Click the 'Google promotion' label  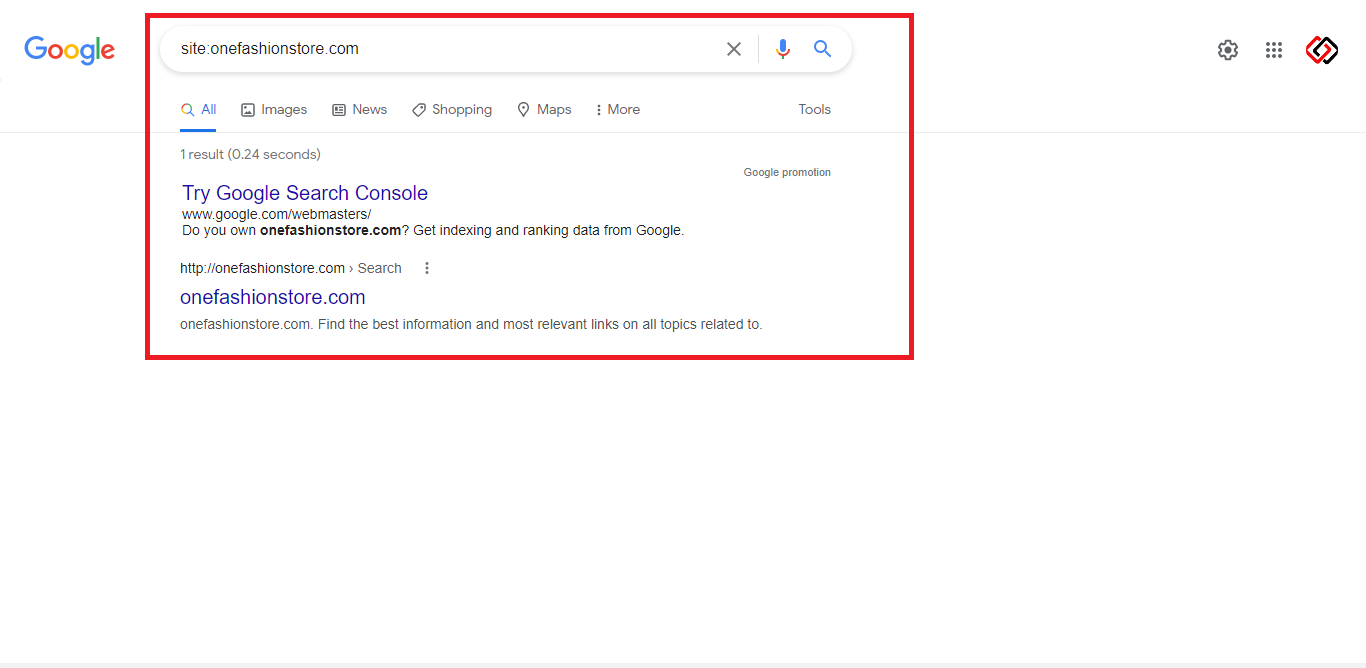pos(787,172)
